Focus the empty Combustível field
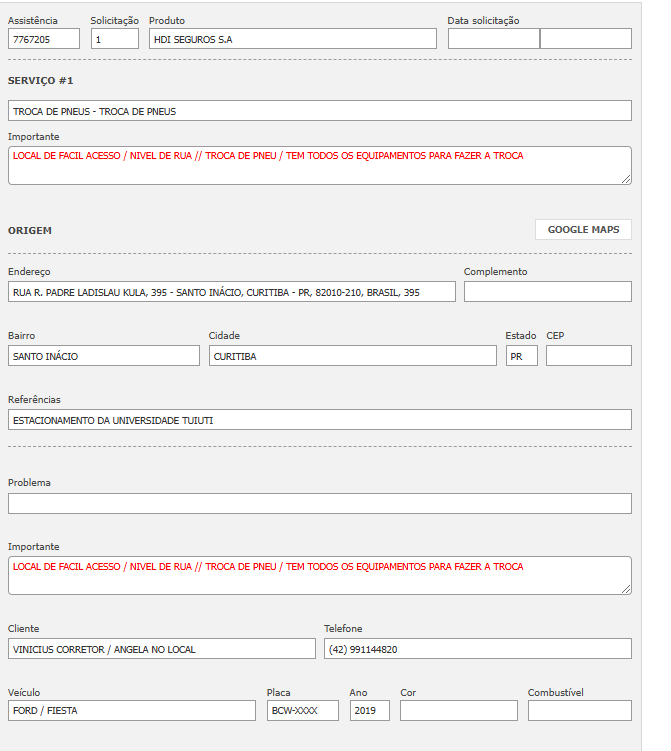671x751 pixels. pos(579,711)
